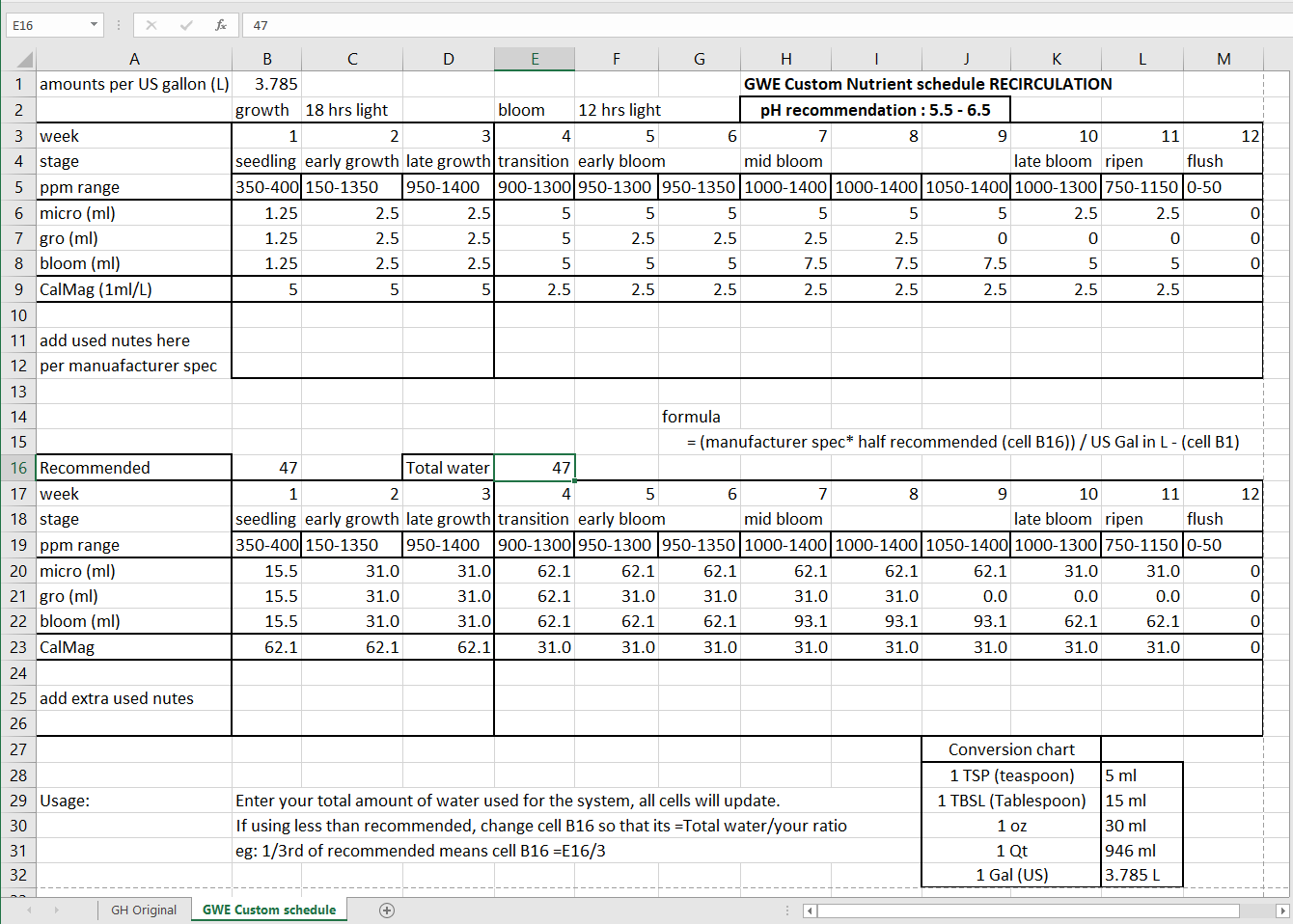
Task: Select 'late bloom' cell in row 4
Action: click(1057, 161)
